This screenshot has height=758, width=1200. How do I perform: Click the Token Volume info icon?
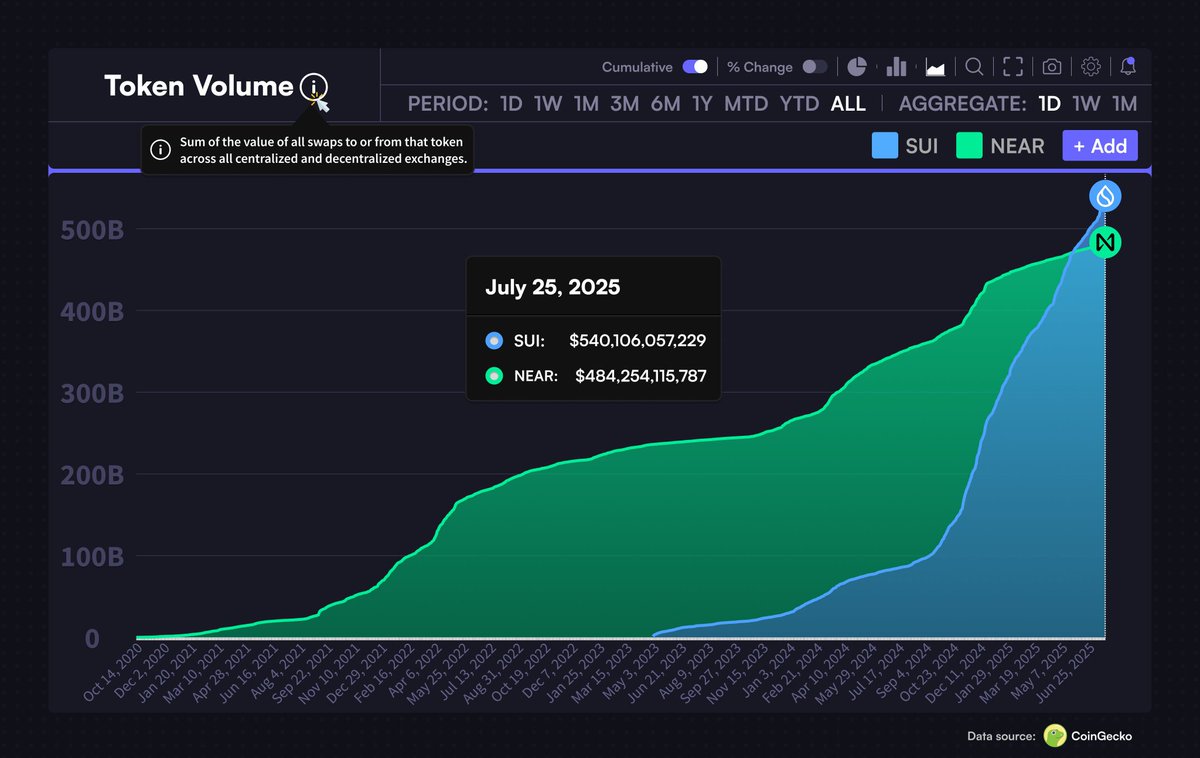[x=313, y=87]
